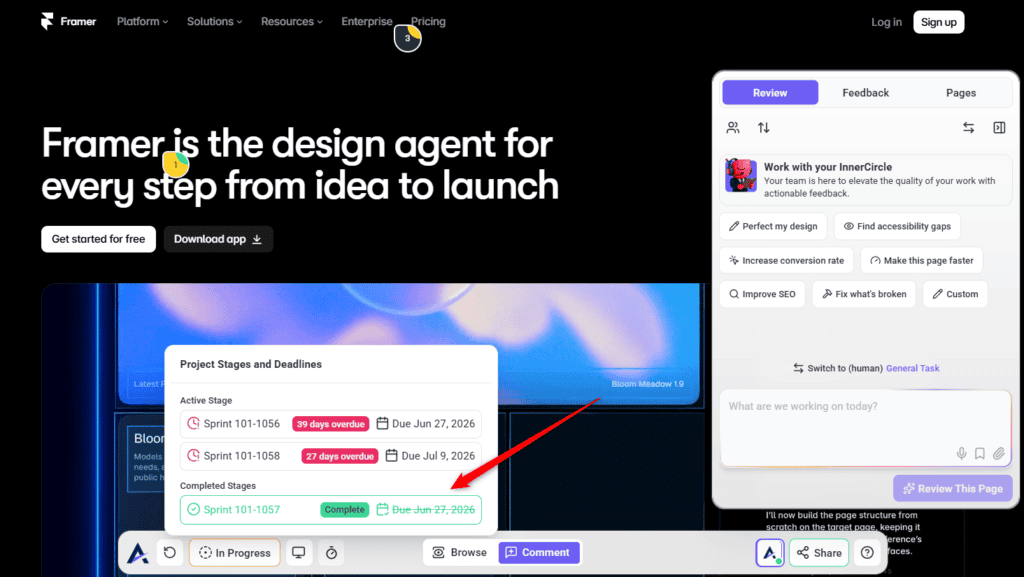Click the Framer logo in header
The width and height of the screenshot is (1024, 577).
[68, 22]
